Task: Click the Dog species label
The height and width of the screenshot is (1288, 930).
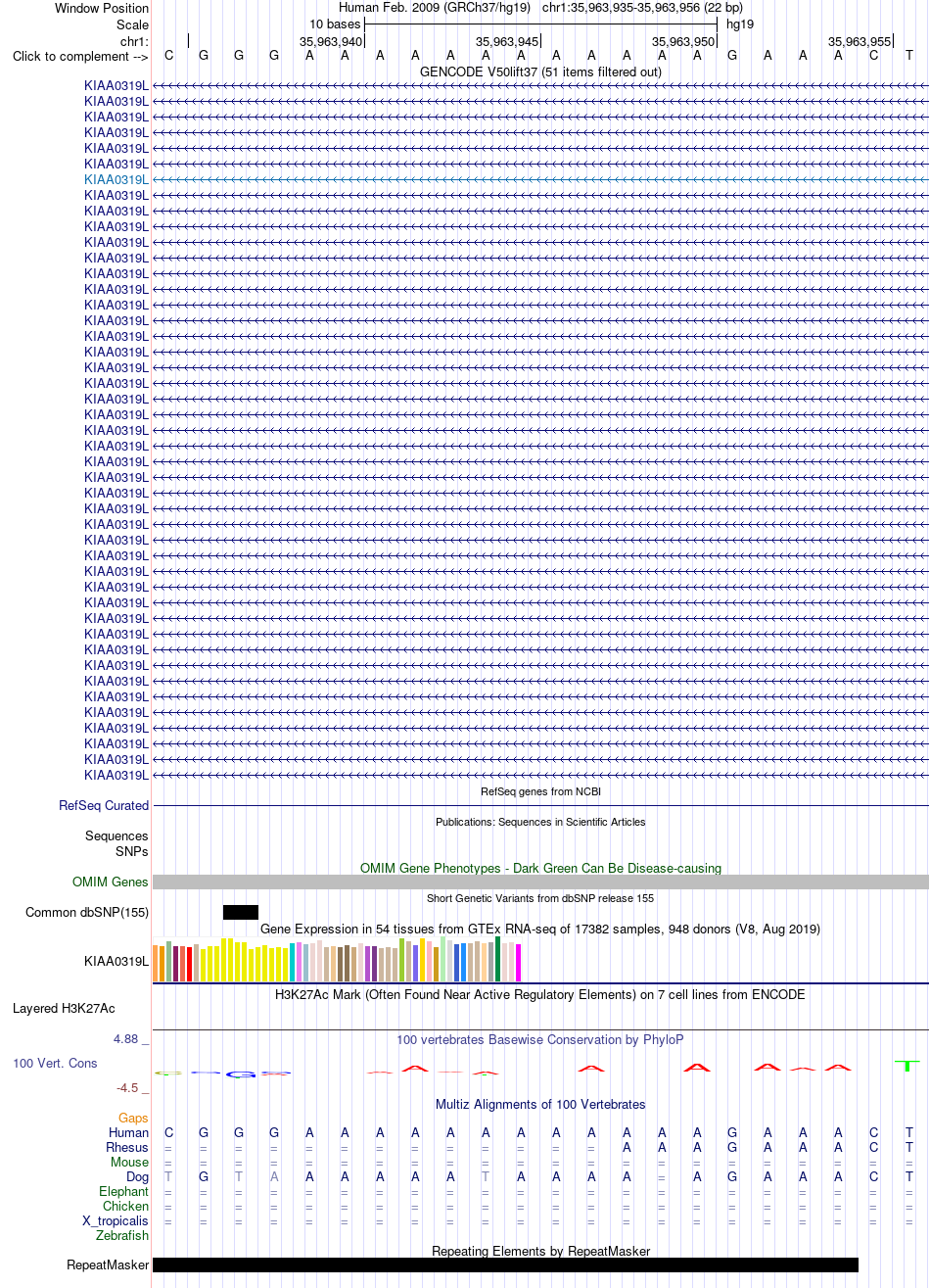Action: click(x=138, y=1176)
